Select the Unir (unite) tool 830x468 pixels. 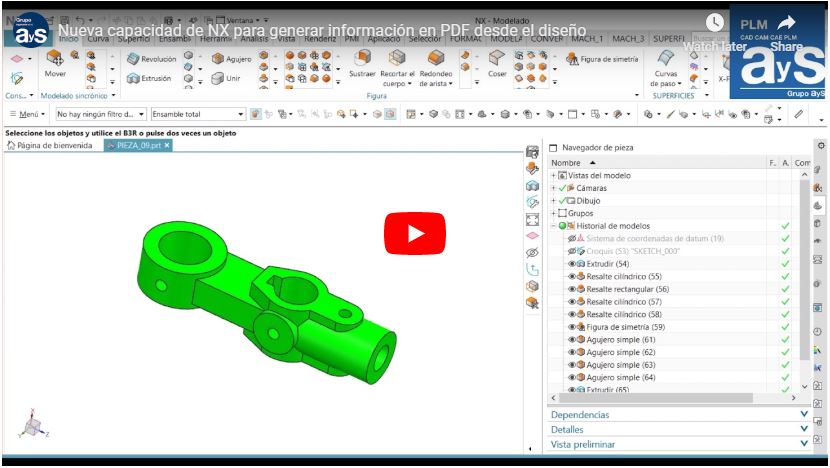pos(217,78)
